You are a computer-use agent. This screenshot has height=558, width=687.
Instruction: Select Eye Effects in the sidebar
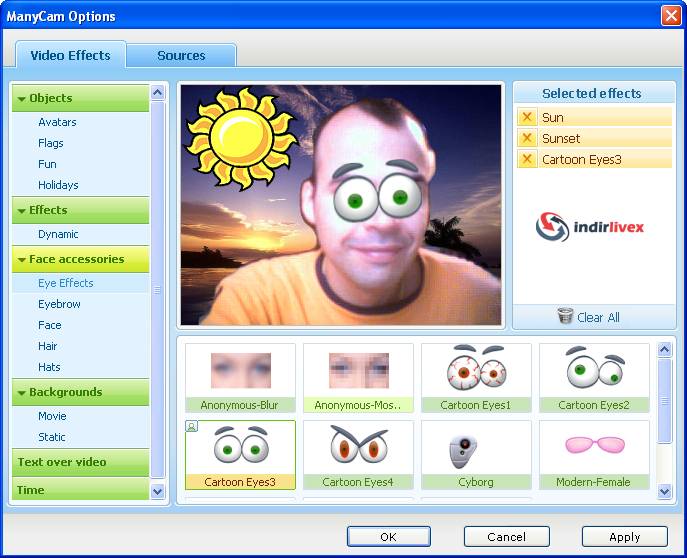pos(81,283)
